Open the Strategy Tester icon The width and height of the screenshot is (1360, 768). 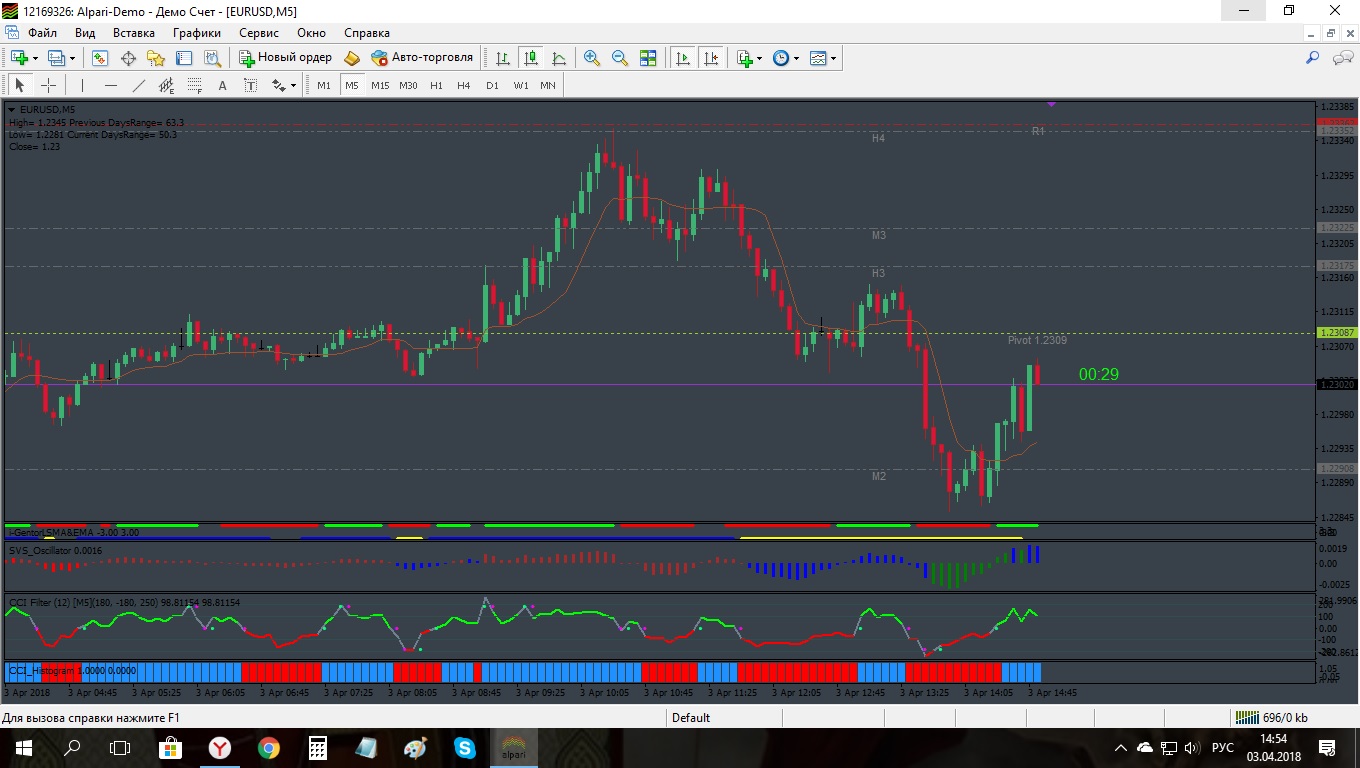[212, 58]
